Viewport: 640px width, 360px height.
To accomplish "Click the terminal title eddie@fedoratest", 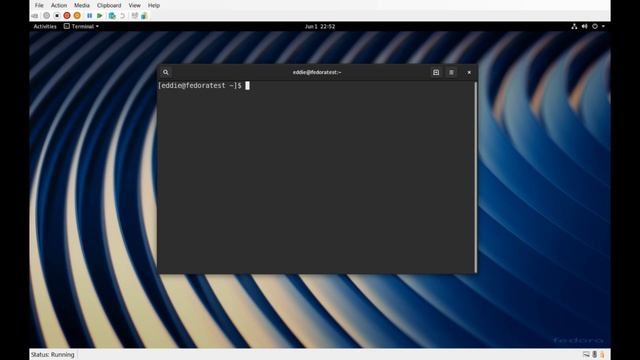I will pos(317,72).
